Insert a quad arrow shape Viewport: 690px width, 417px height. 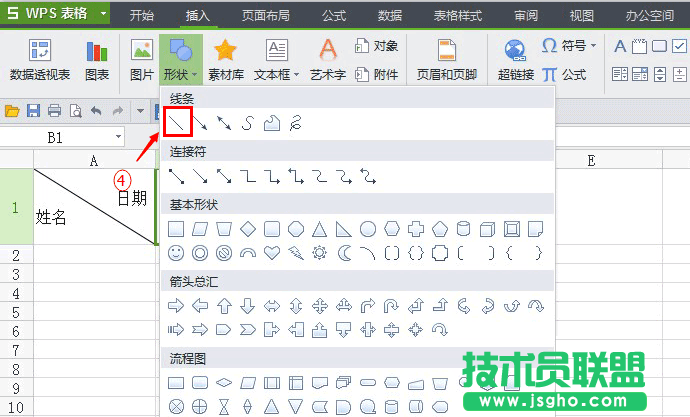(x=319, y=306)
